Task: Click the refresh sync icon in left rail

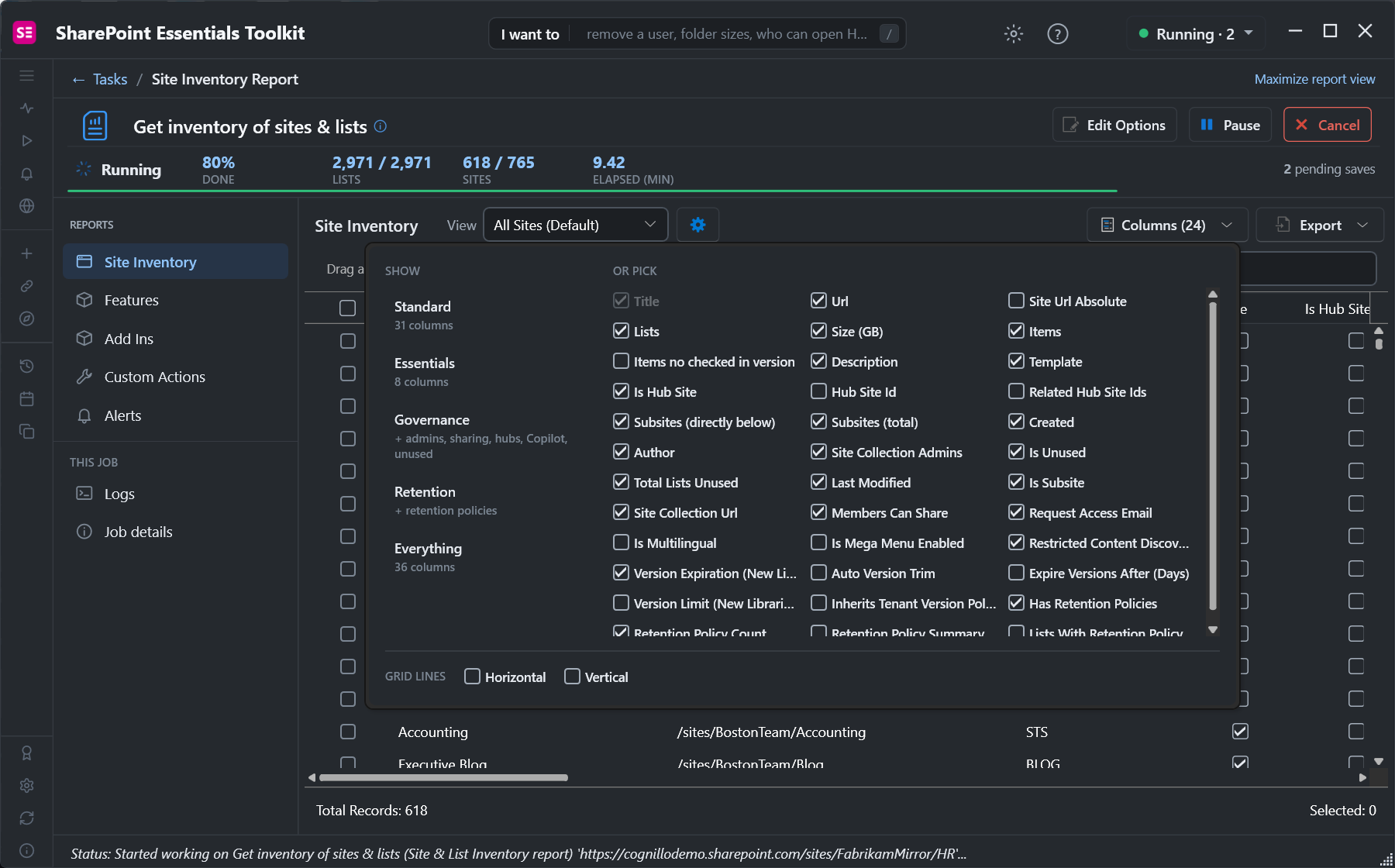Action: click(x=26, y=818)
